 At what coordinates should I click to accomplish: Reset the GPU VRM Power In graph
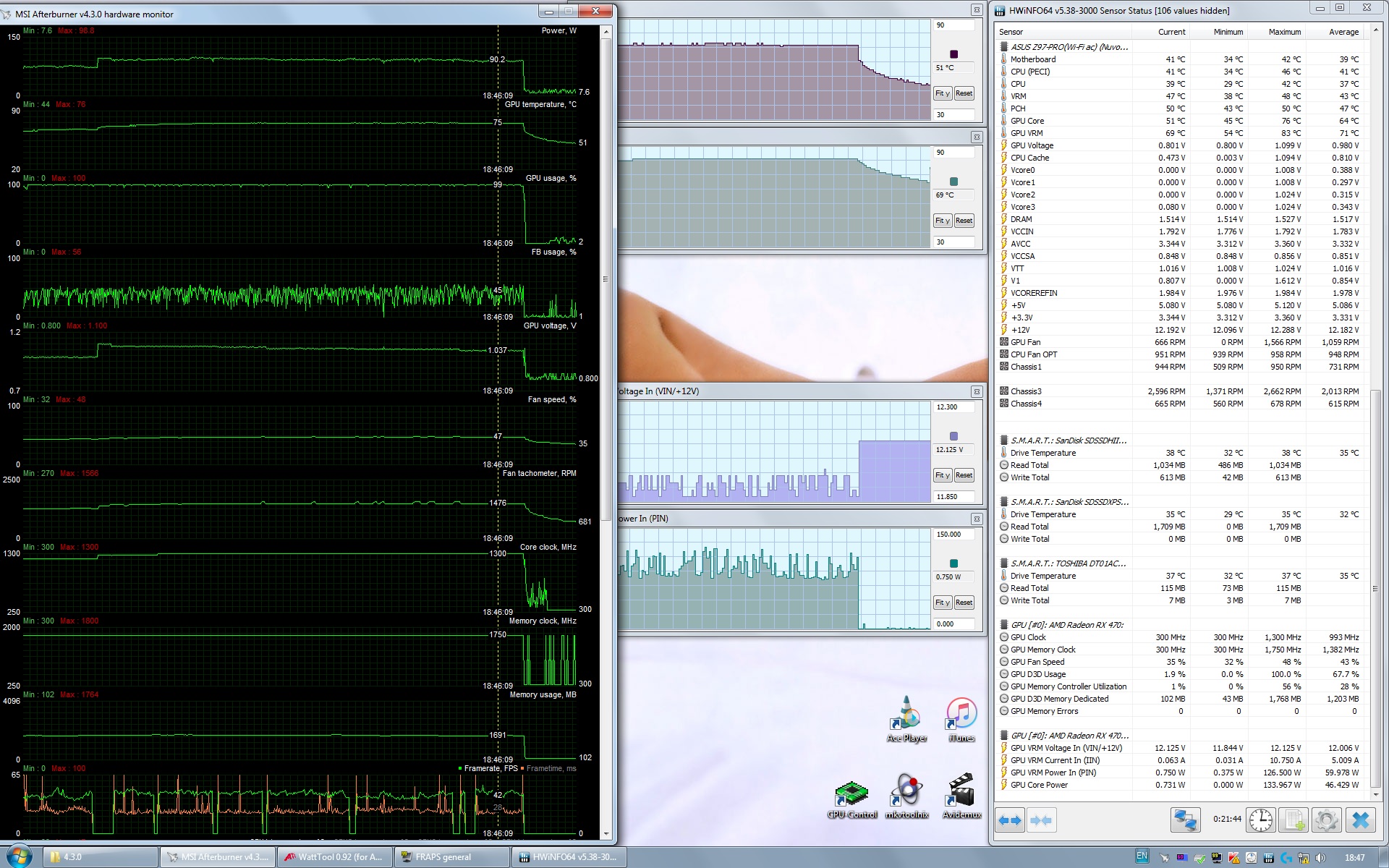(x=964, y=603)
